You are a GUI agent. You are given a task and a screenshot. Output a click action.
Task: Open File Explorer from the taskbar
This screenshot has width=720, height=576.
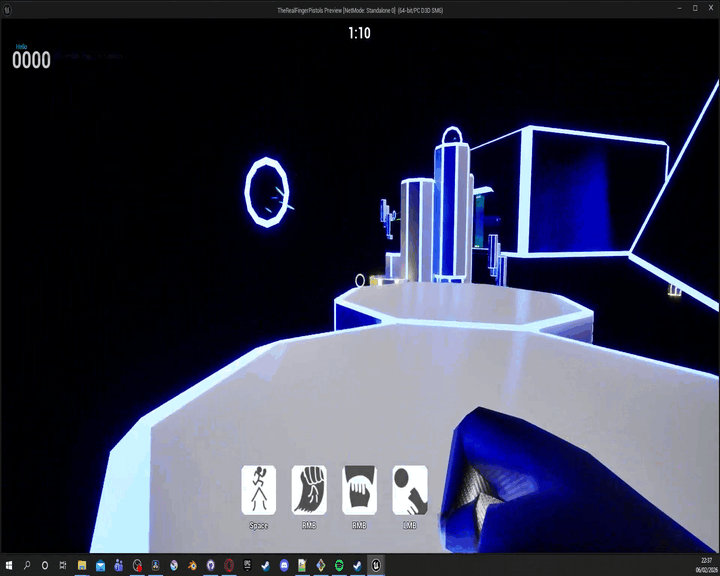82,566
